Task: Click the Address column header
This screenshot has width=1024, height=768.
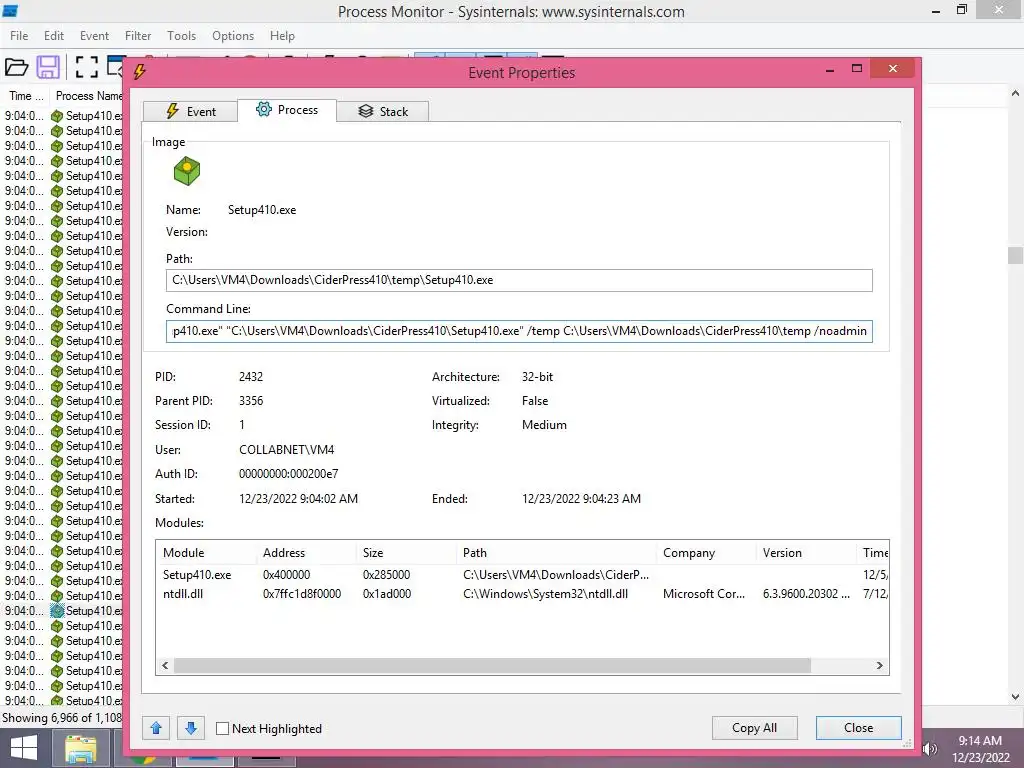Action: pos(306,552)
